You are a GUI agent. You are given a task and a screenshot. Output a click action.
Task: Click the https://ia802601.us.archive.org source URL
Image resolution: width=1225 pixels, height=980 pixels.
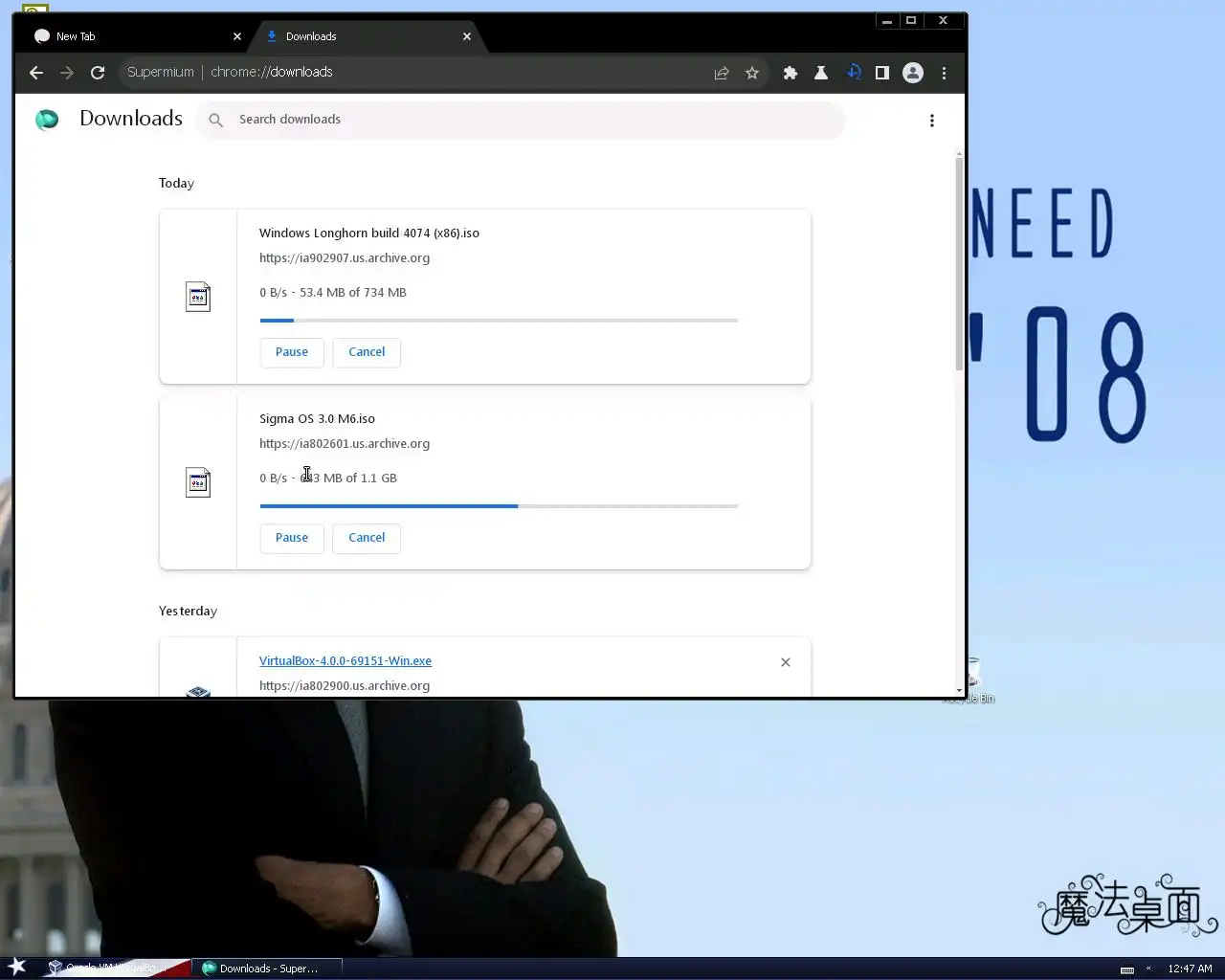pos(345,444)
